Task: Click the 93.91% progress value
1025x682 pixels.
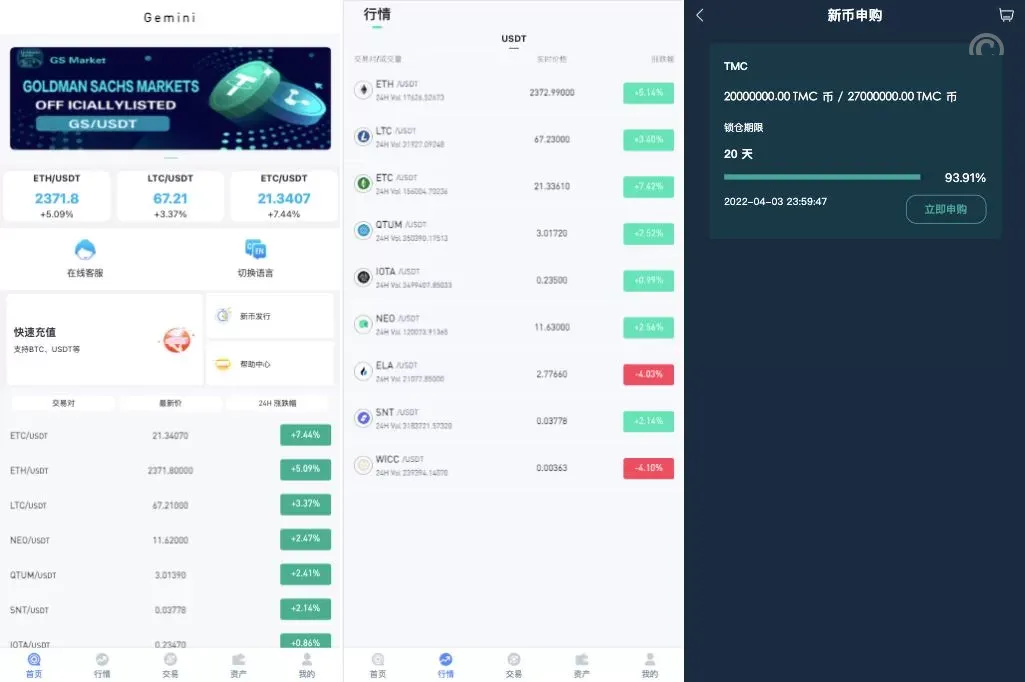Action: coord(965,178)
